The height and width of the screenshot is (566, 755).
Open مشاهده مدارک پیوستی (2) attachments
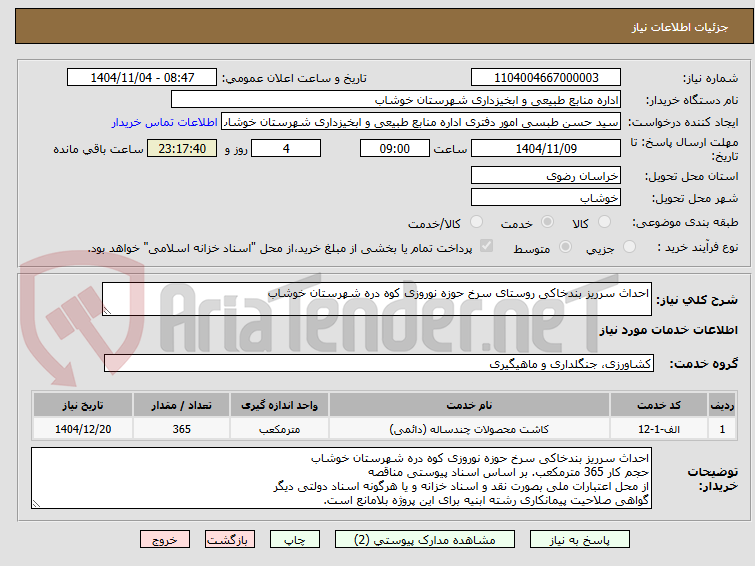click(424, 540)
